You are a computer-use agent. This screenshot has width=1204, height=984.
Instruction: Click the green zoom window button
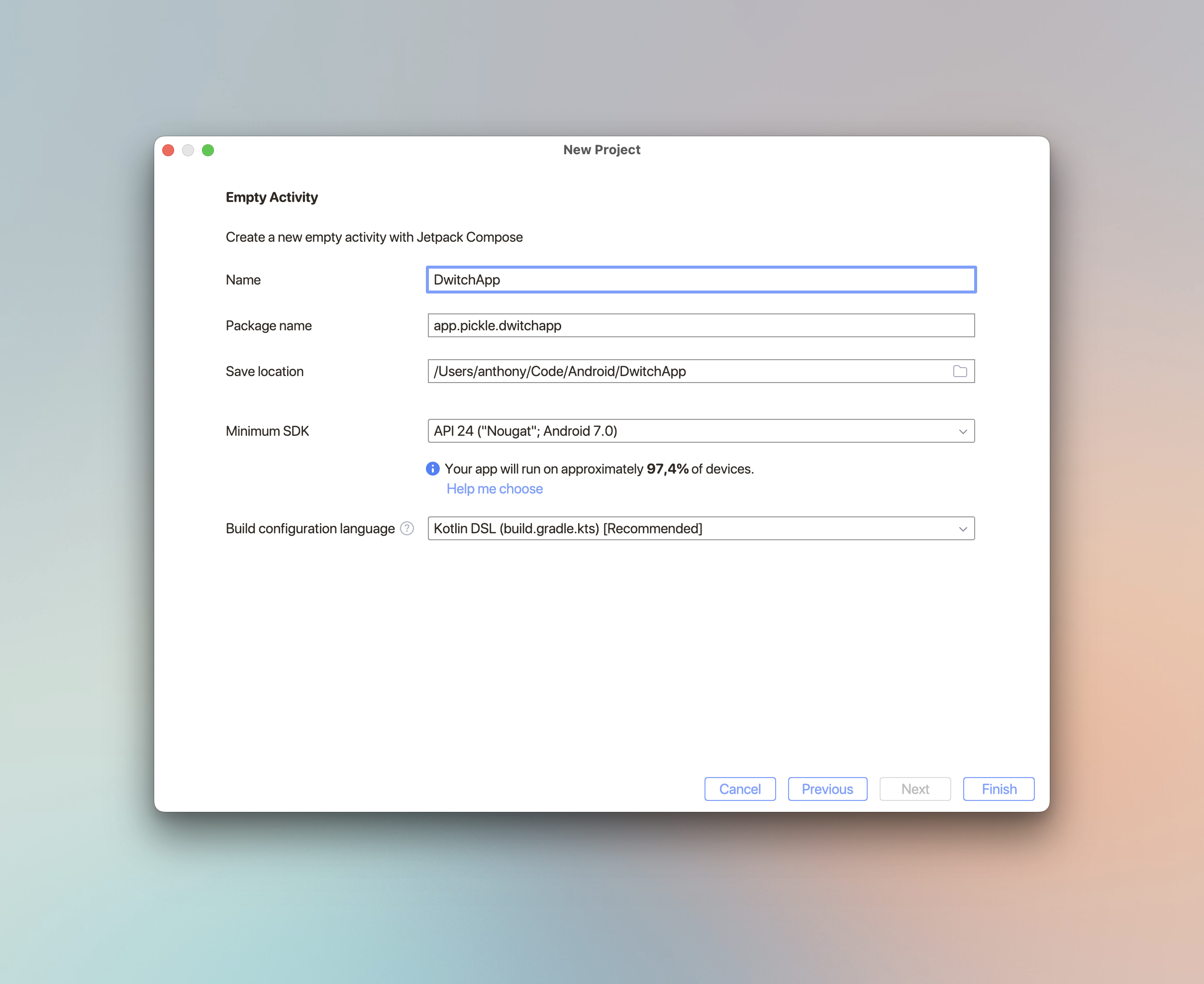pyautogui.click(x=208, y=150)
